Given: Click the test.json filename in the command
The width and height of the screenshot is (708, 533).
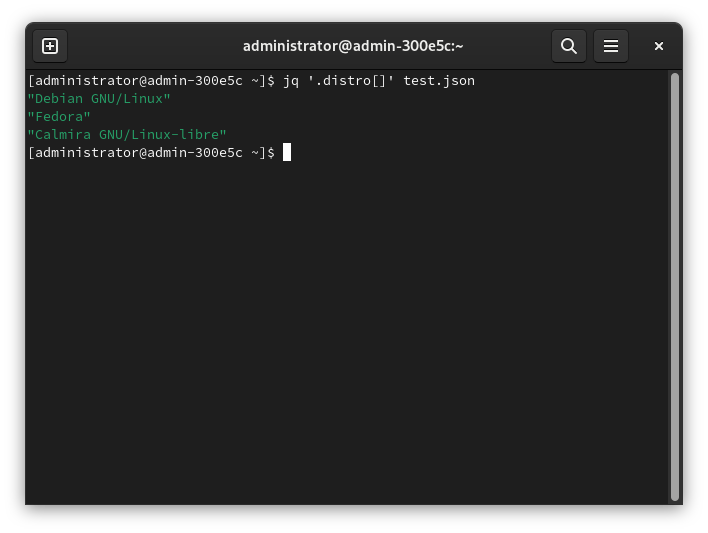Looking at the screenshot, I should 439,81.
